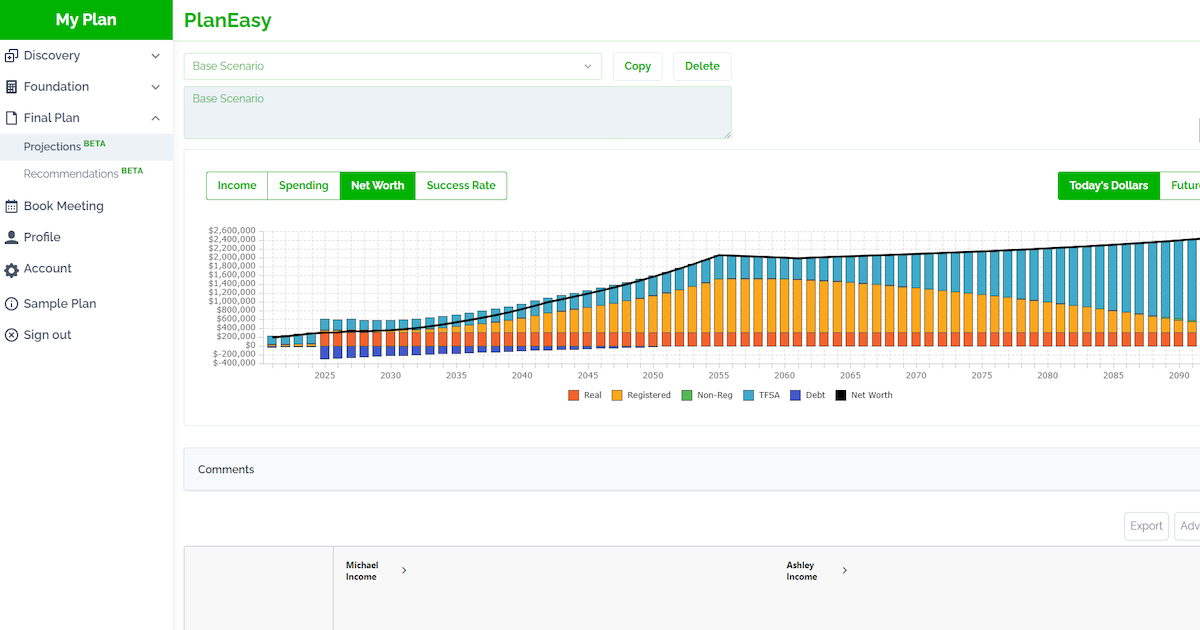Screen dimensions: 1200x630
Task: Switch to the Income tab
Action: click(x=237, y=186)
